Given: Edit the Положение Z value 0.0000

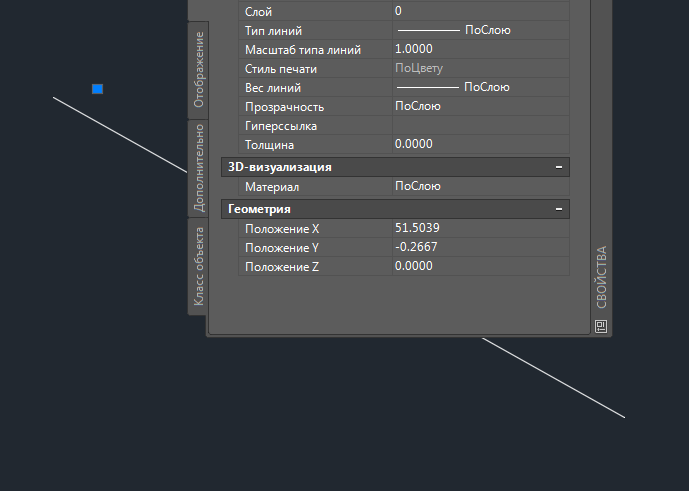Looking at the screenshot, I should (x=481, y=266).
